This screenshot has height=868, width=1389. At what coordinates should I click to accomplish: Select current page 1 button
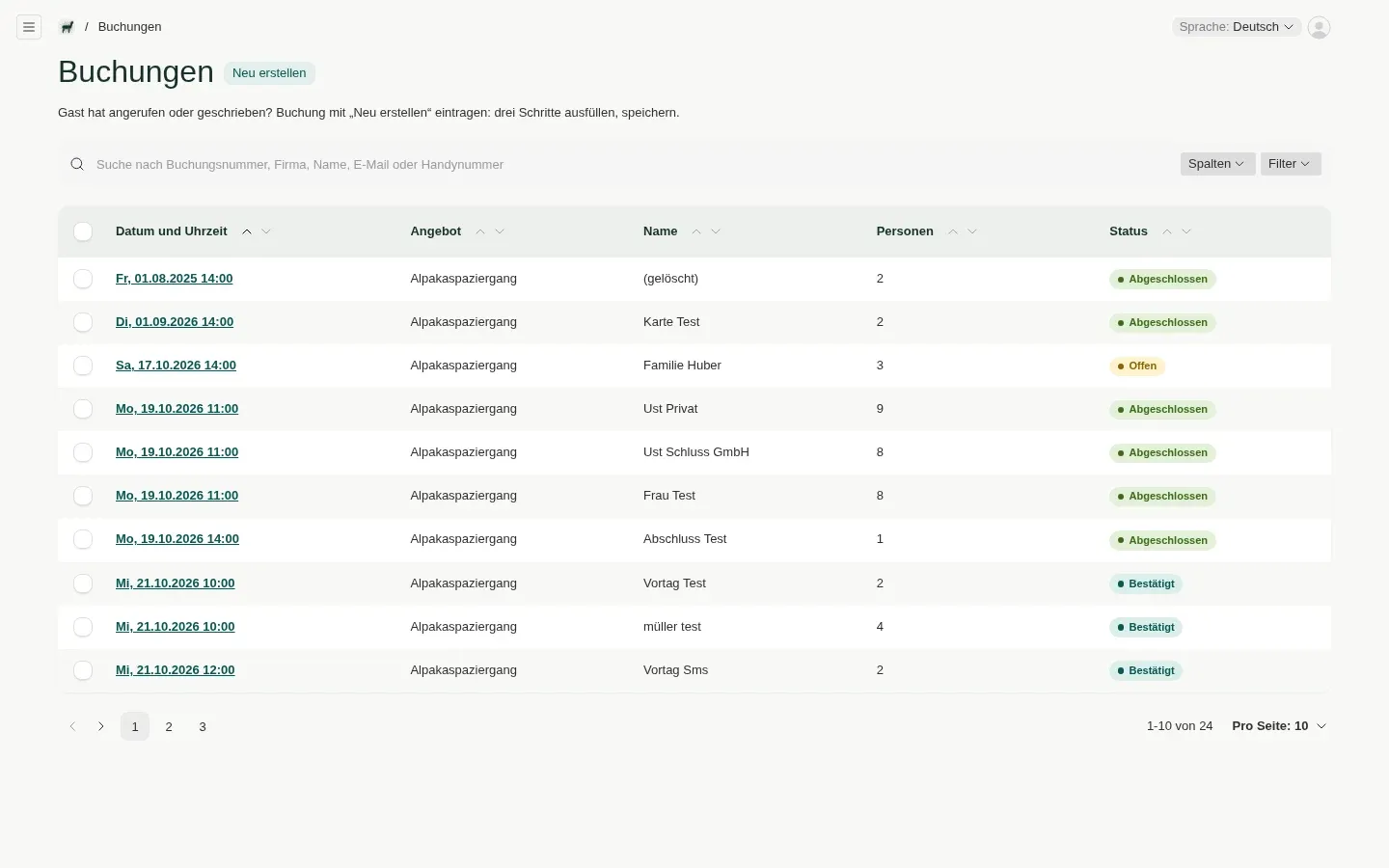[x=135, y=726]
